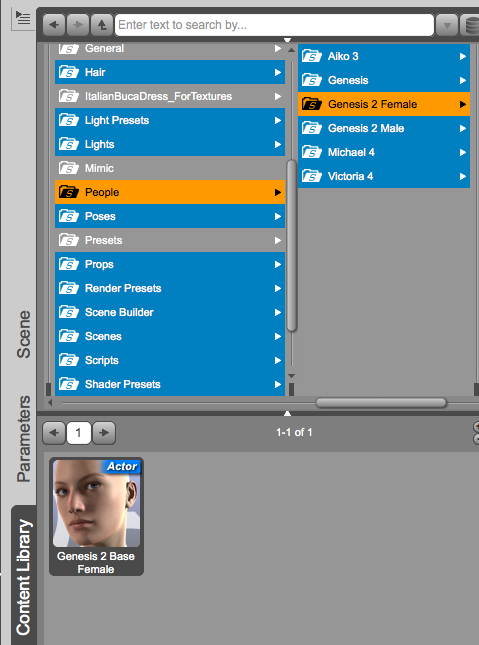This screenshot has height=645, width=479.
Task: Select the General folder label
Action: point(104,48)
